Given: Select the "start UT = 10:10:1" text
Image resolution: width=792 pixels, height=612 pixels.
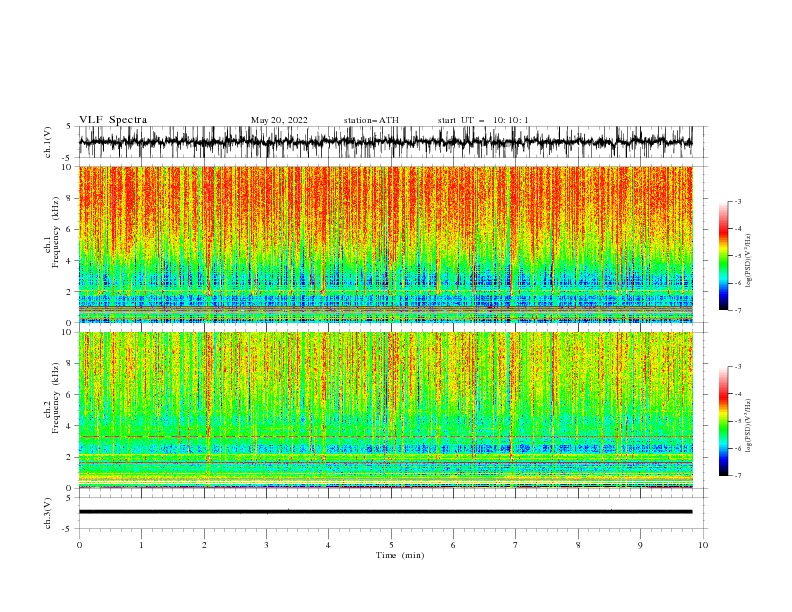Looking at the screenshot, I should coord(483,120).
